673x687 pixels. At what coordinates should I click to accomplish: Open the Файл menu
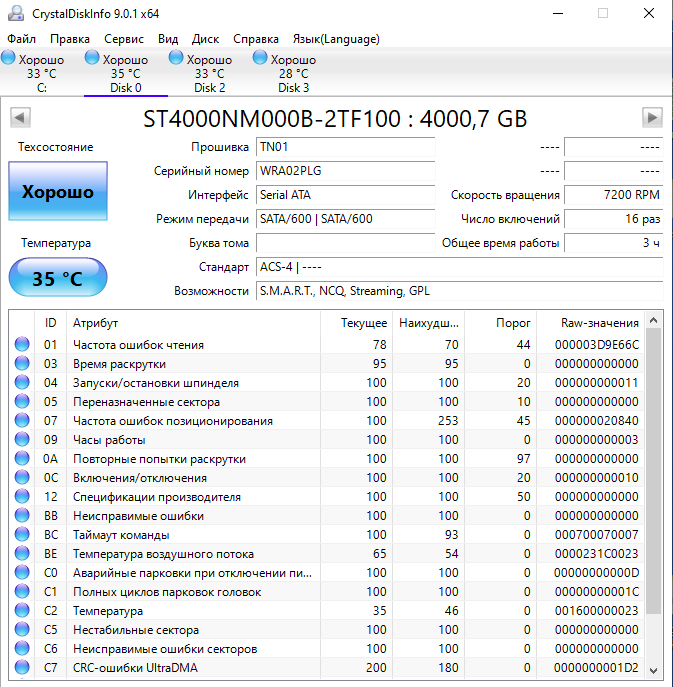pos(21,39)
